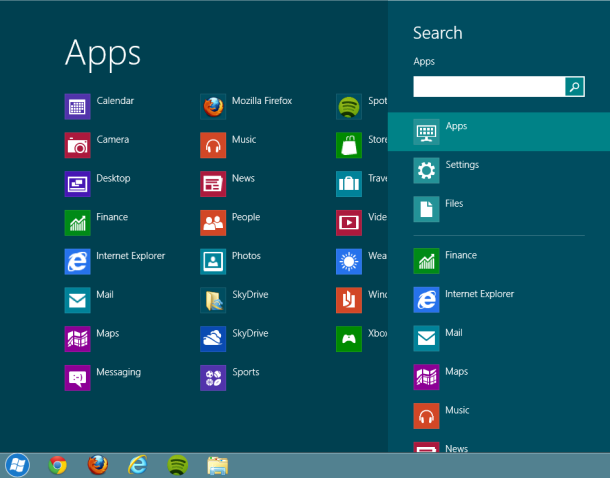Open the Finance icon in Apps list

[77, 223]
